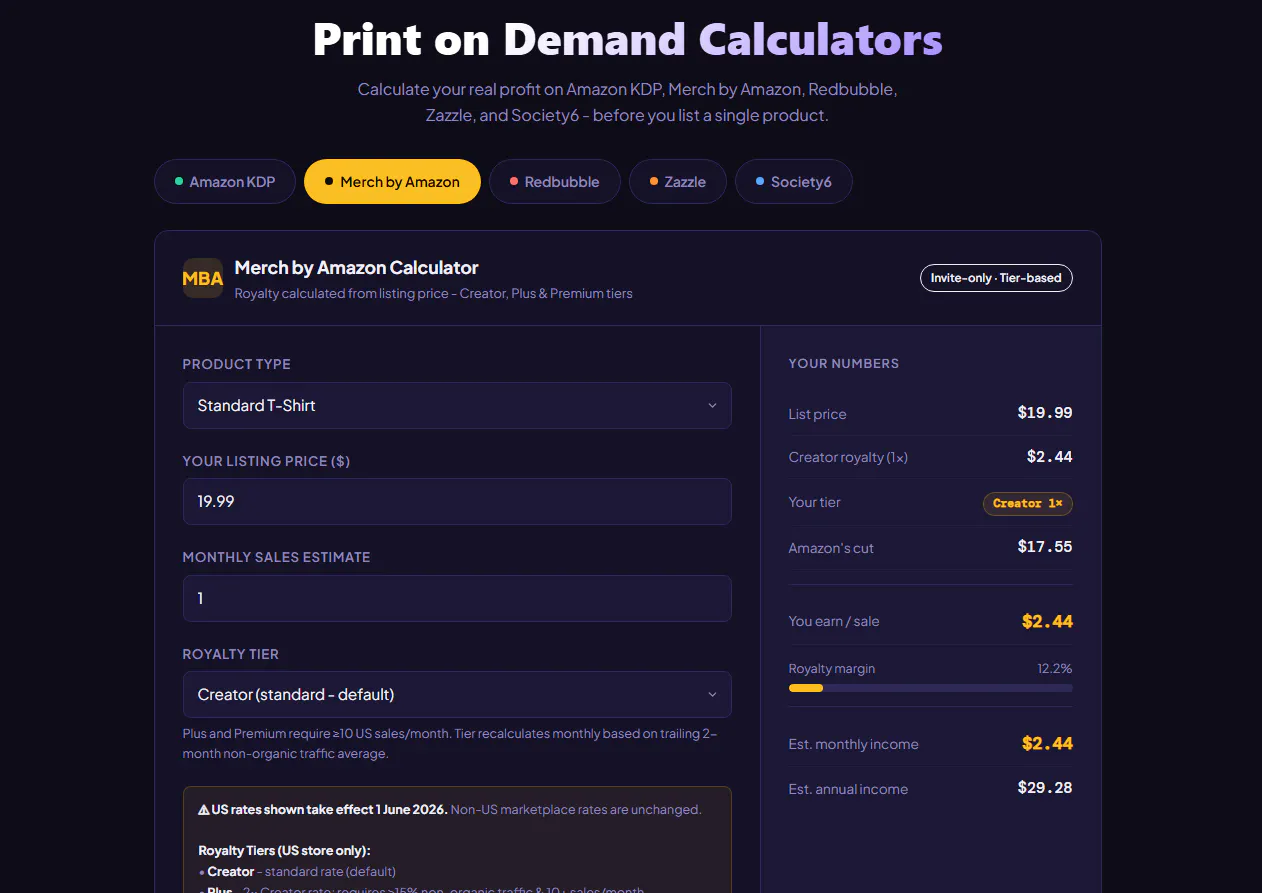Click the Est. monthly income $2.44 value
Image resolution: width=1262 pixels, height=893 pixels.
point(1047,744)
